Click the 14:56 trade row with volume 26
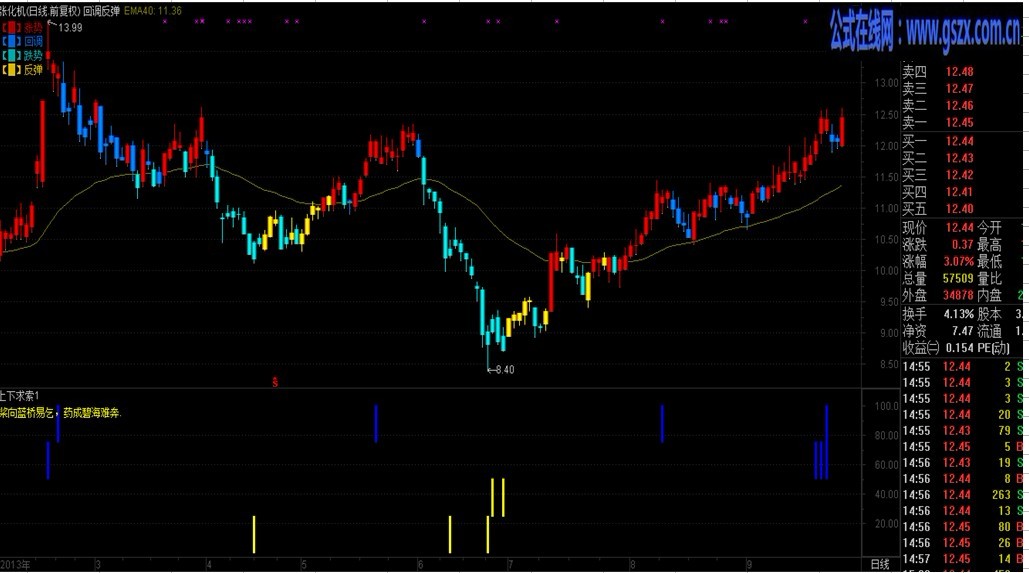The height and width of the screenshot is (573, 1029). pos(965,543)
